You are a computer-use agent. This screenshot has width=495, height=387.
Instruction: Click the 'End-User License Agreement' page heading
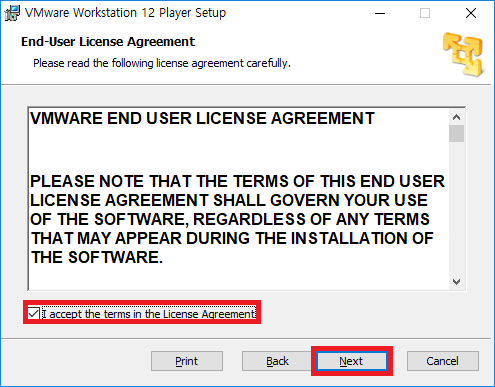108,42
